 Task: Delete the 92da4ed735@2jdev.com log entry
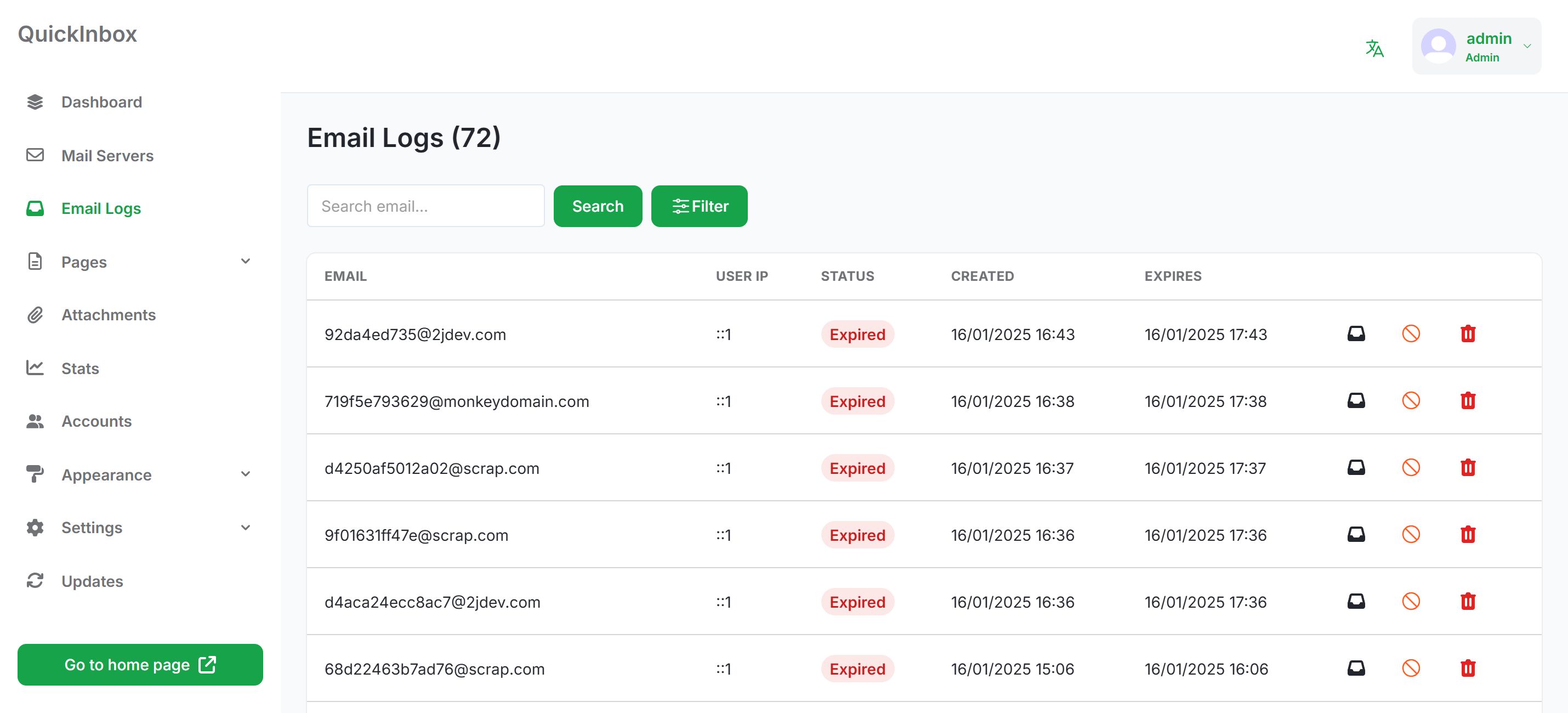click(1468, 333)
